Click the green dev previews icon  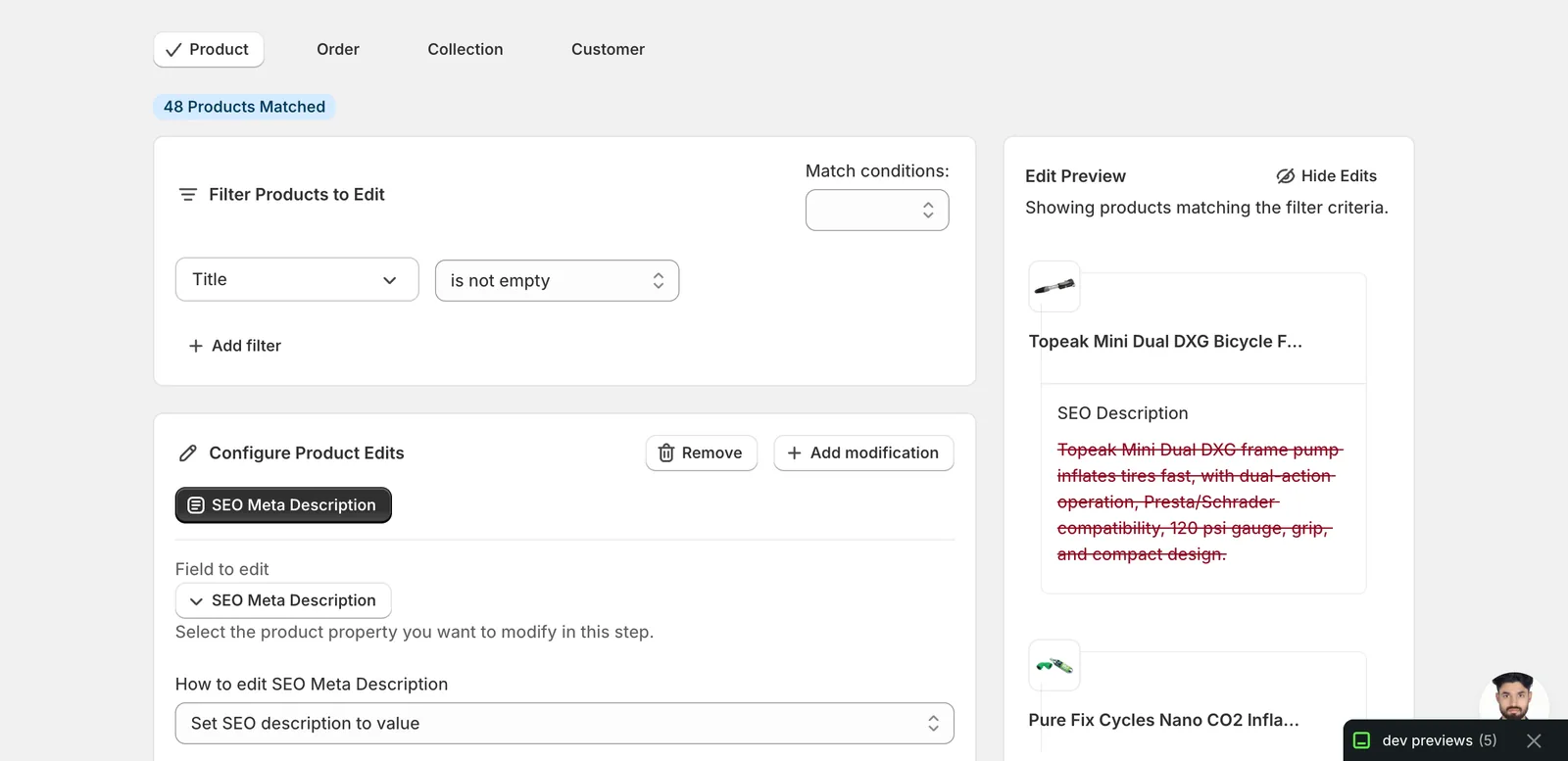click(1361, 741)
